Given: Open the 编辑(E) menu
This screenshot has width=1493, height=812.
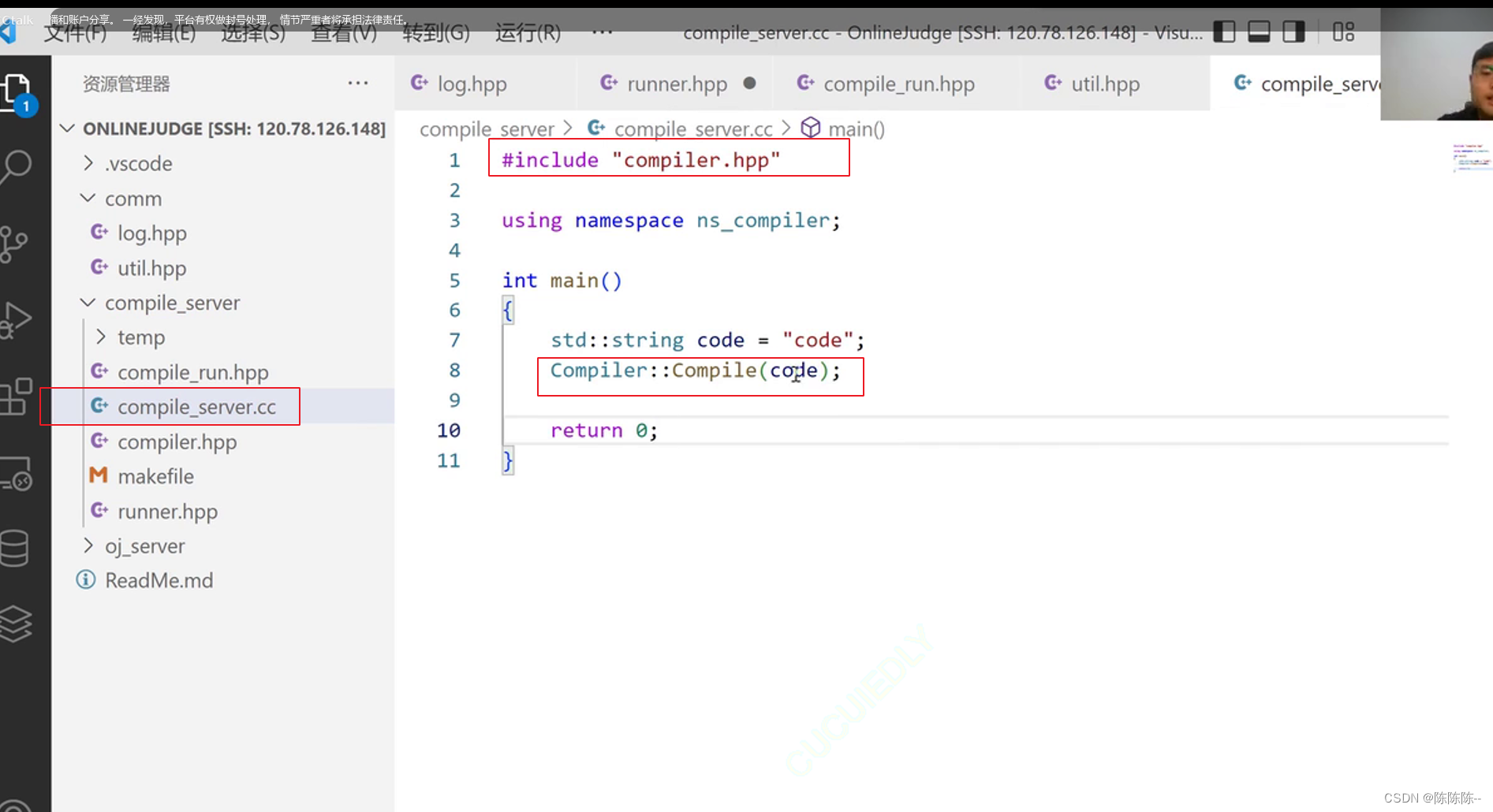Looking at the screenshot, I should click(164, 33).
